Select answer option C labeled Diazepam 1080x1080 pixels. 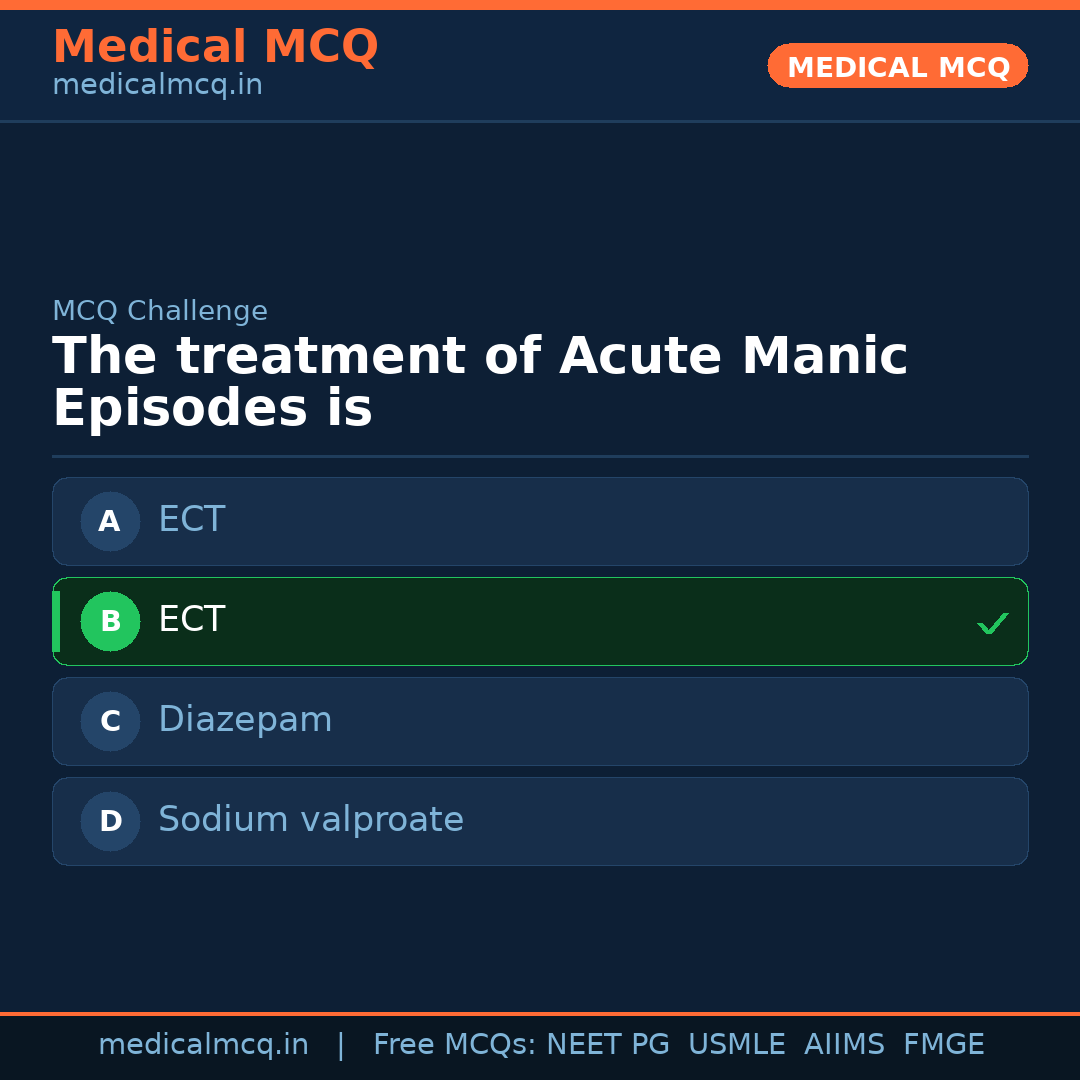point(540,721)
